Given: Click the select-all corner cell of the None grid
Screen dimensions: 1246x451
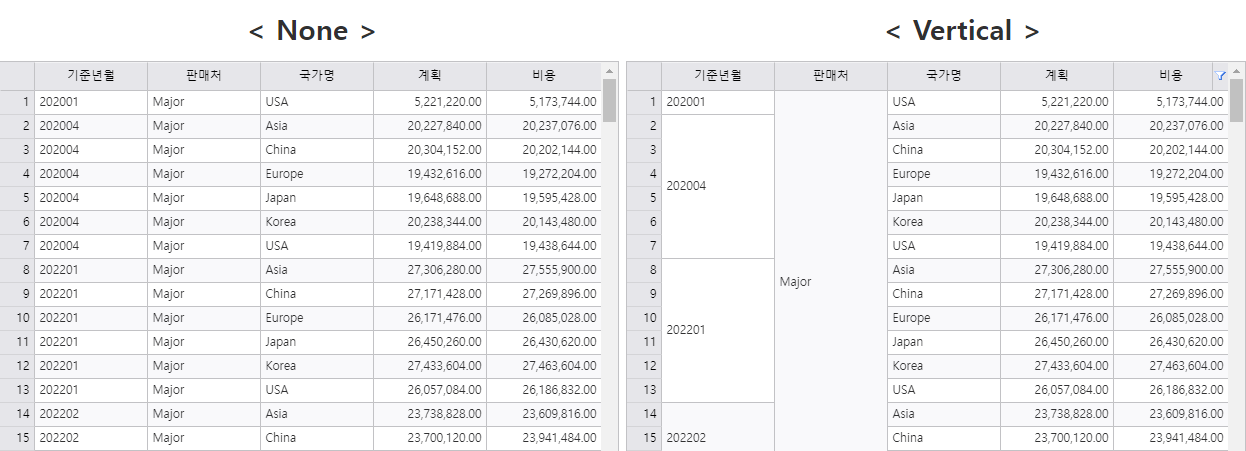Looking at the screenshot, I should [17, 76].
